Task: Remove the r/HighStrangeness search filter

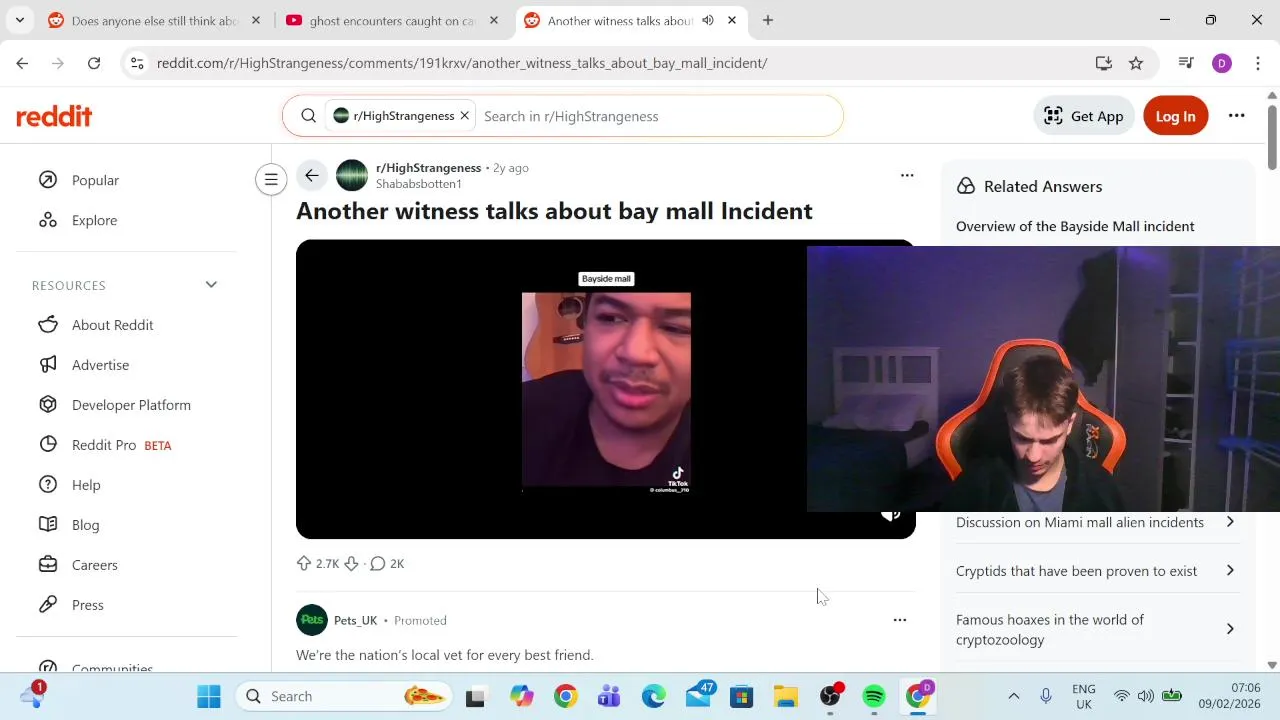Action: [464, 116]
